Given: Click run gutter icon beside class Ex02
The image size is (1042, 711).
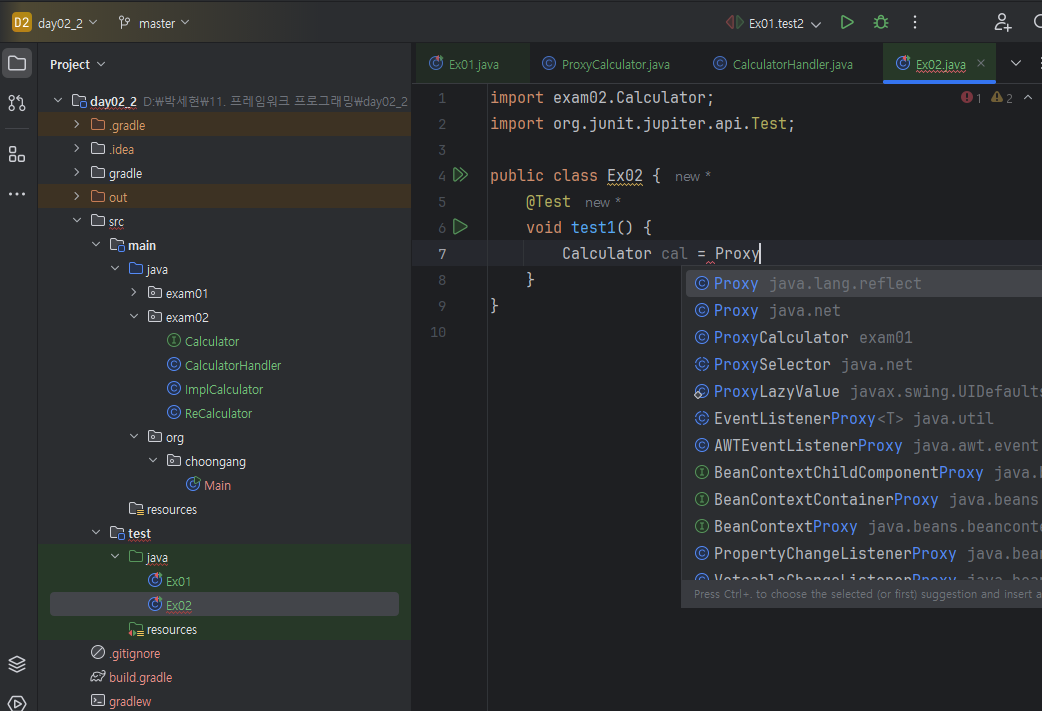Looking at the screenshot, I should click(460, 175).
